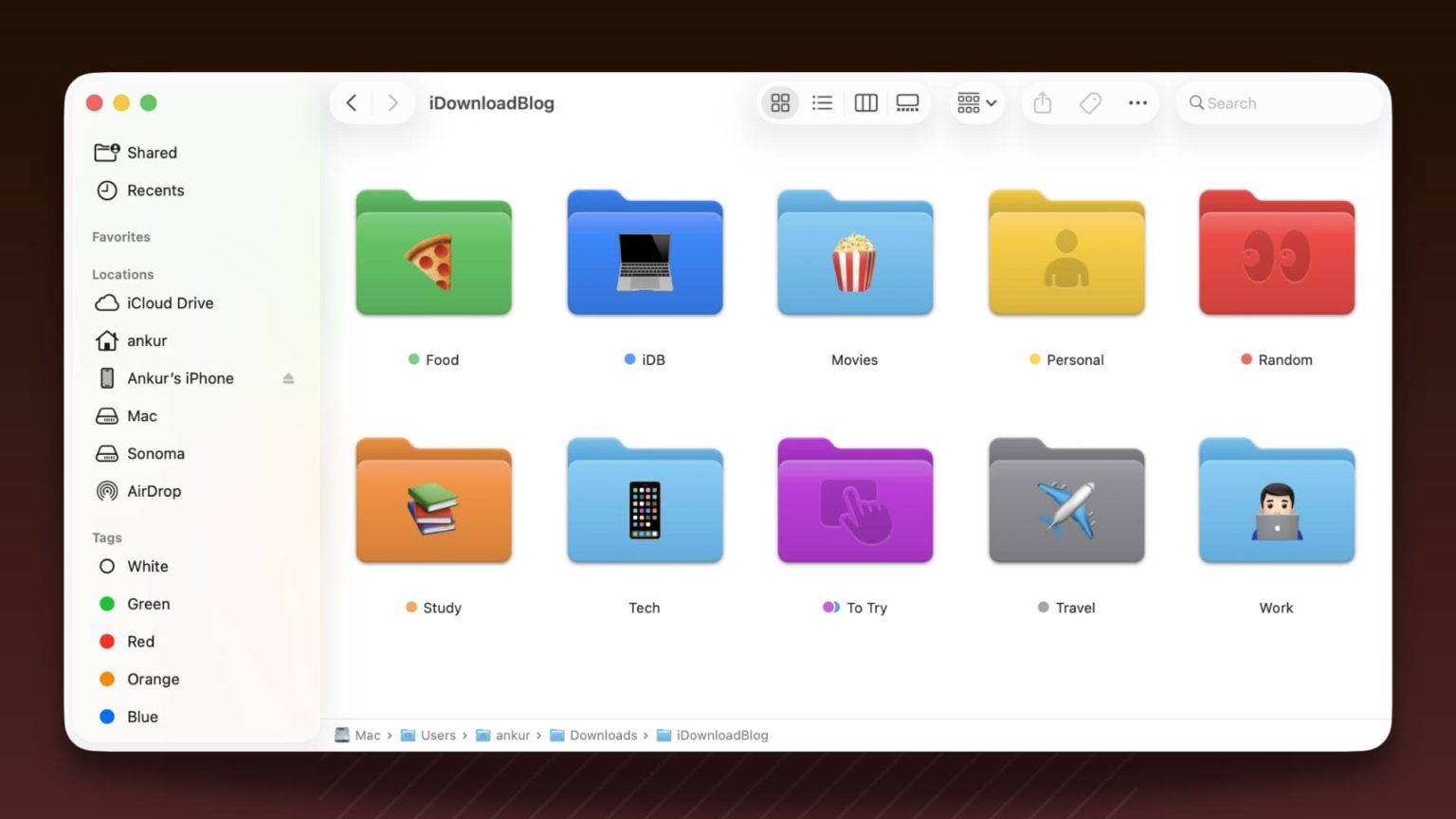Switch to gallery view
This screenshot has width=1456, height=819.
(907, 102)
